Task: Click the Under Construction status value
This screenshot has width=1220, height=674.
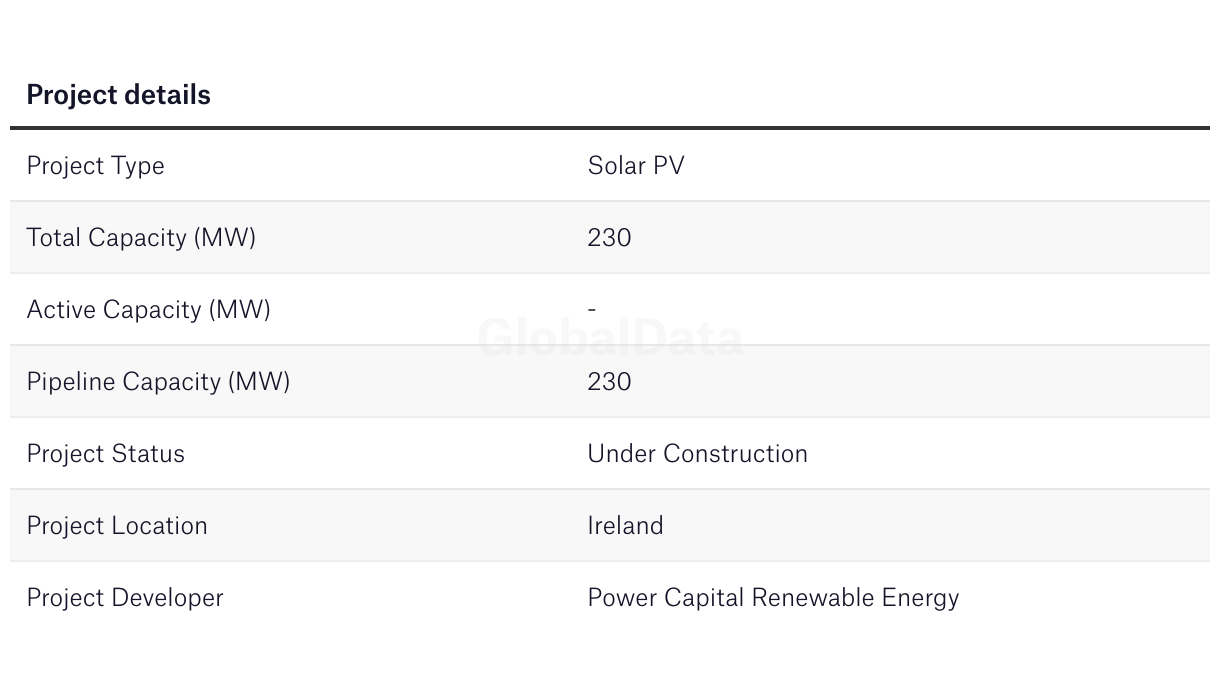Action: pyautogui.click(x=697, y=454)
